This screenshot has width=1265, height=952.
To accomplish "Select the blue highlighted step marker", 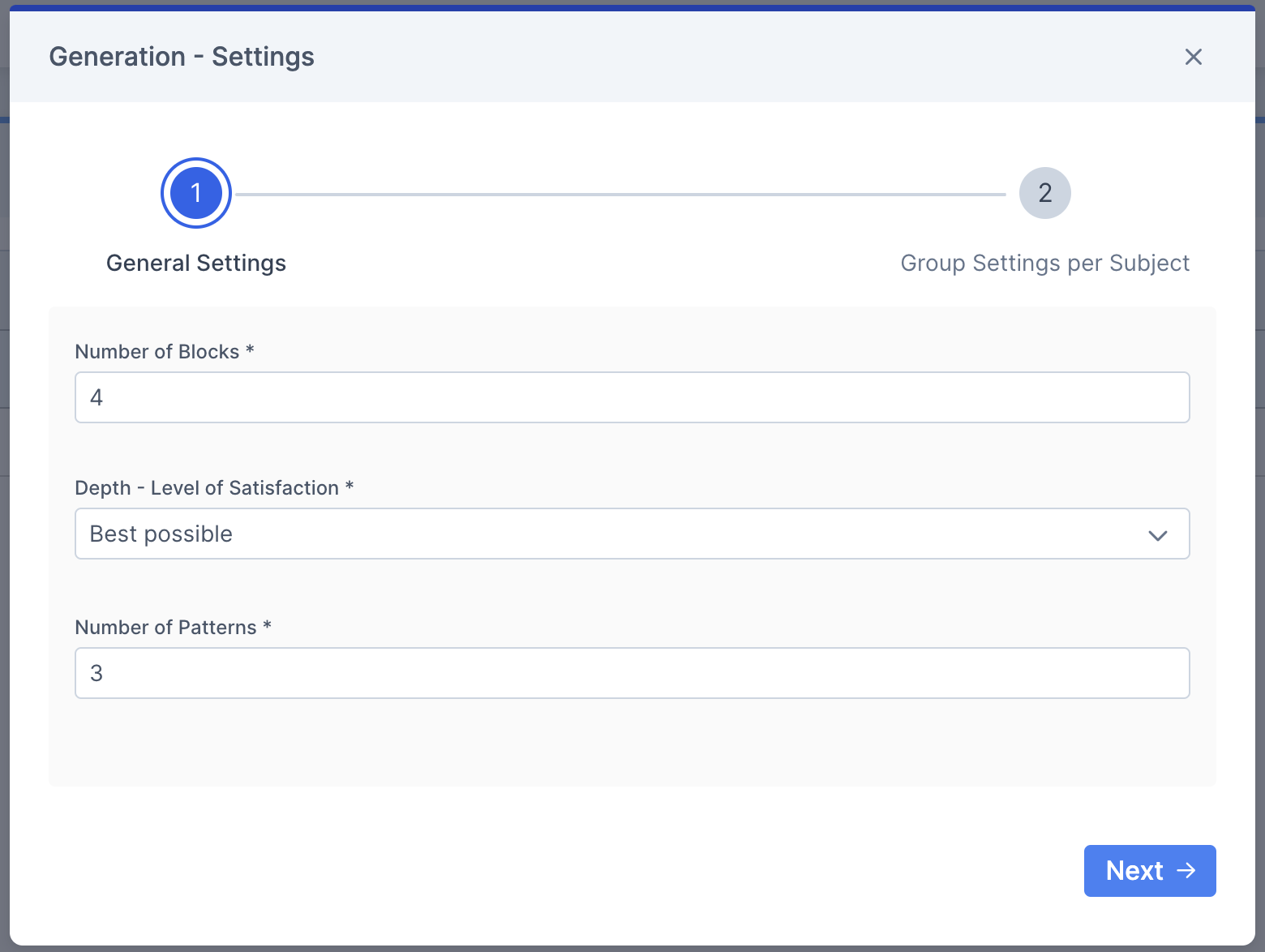I will click(195, 193).
